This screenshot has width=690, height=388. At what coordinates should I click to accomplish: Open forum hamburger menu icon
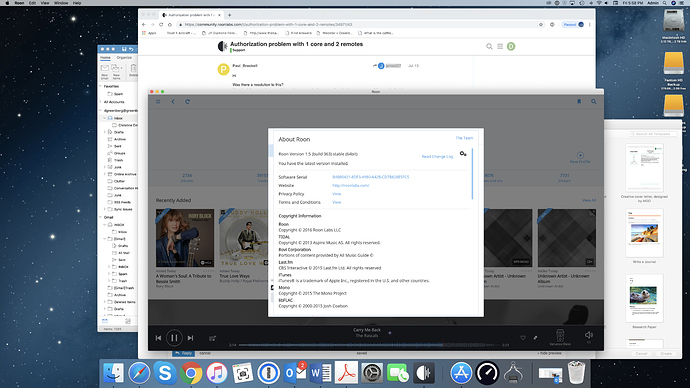point(500,46)
